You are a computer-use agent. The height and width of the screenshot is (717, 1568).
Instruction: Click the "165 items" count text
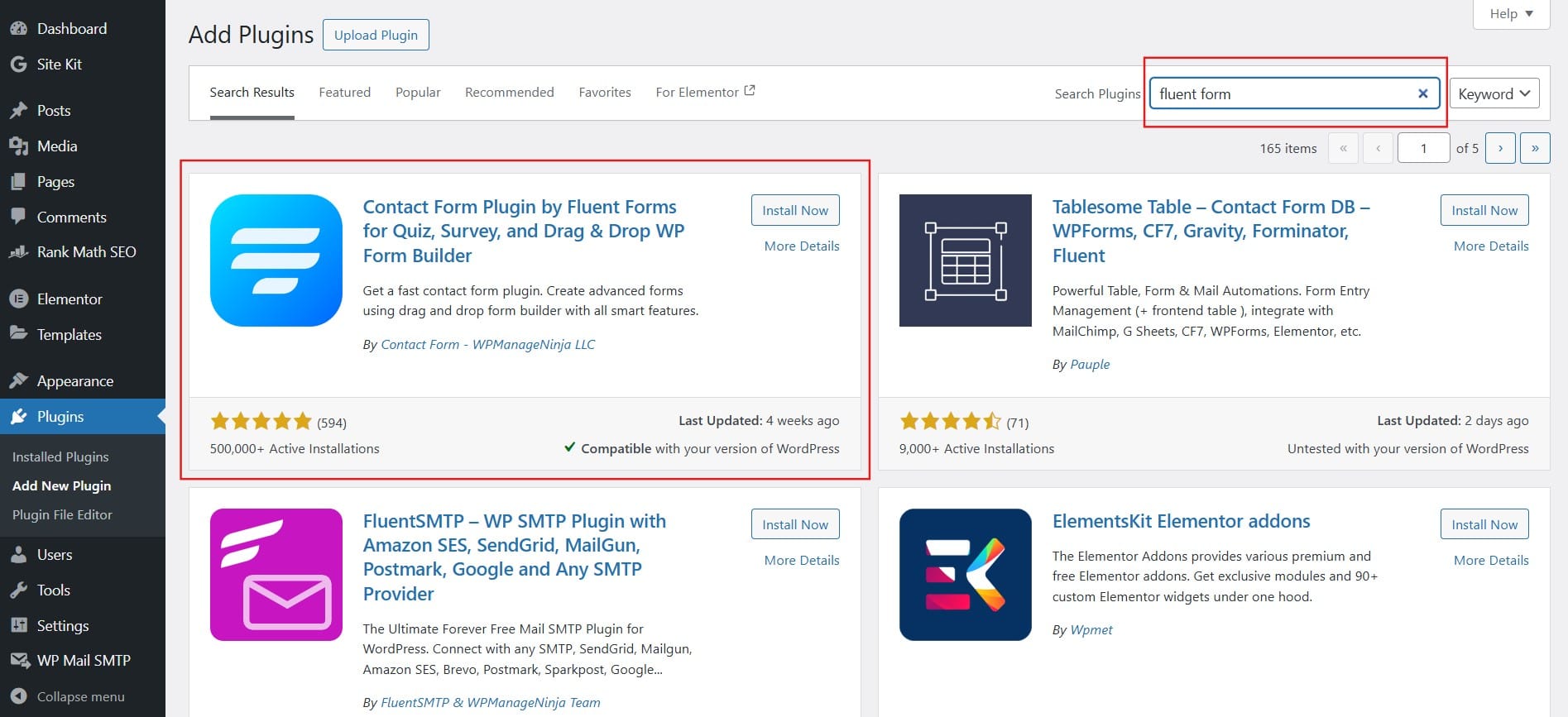[1287, 148]
